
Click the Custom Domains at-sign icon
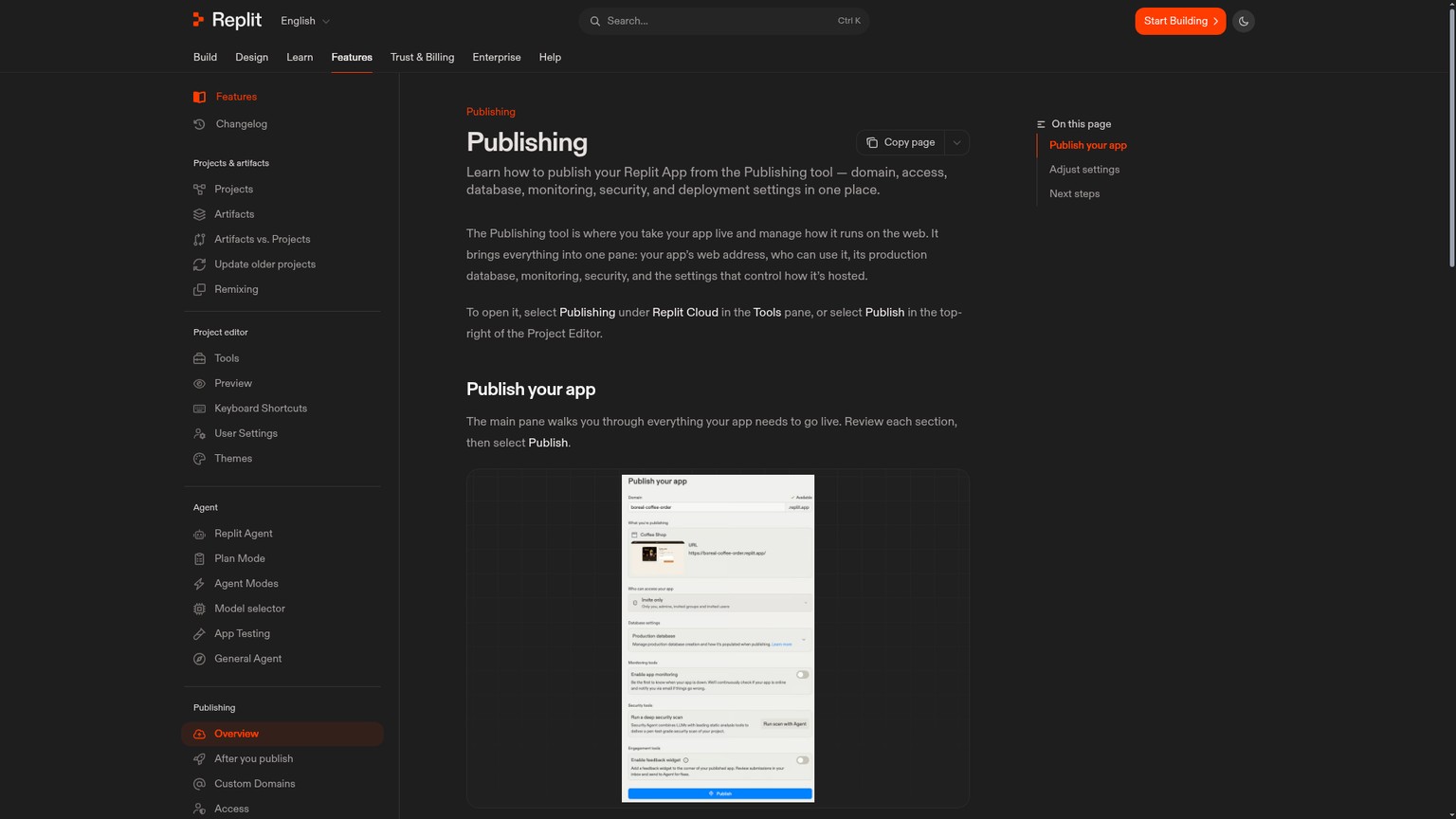point(199,784)
